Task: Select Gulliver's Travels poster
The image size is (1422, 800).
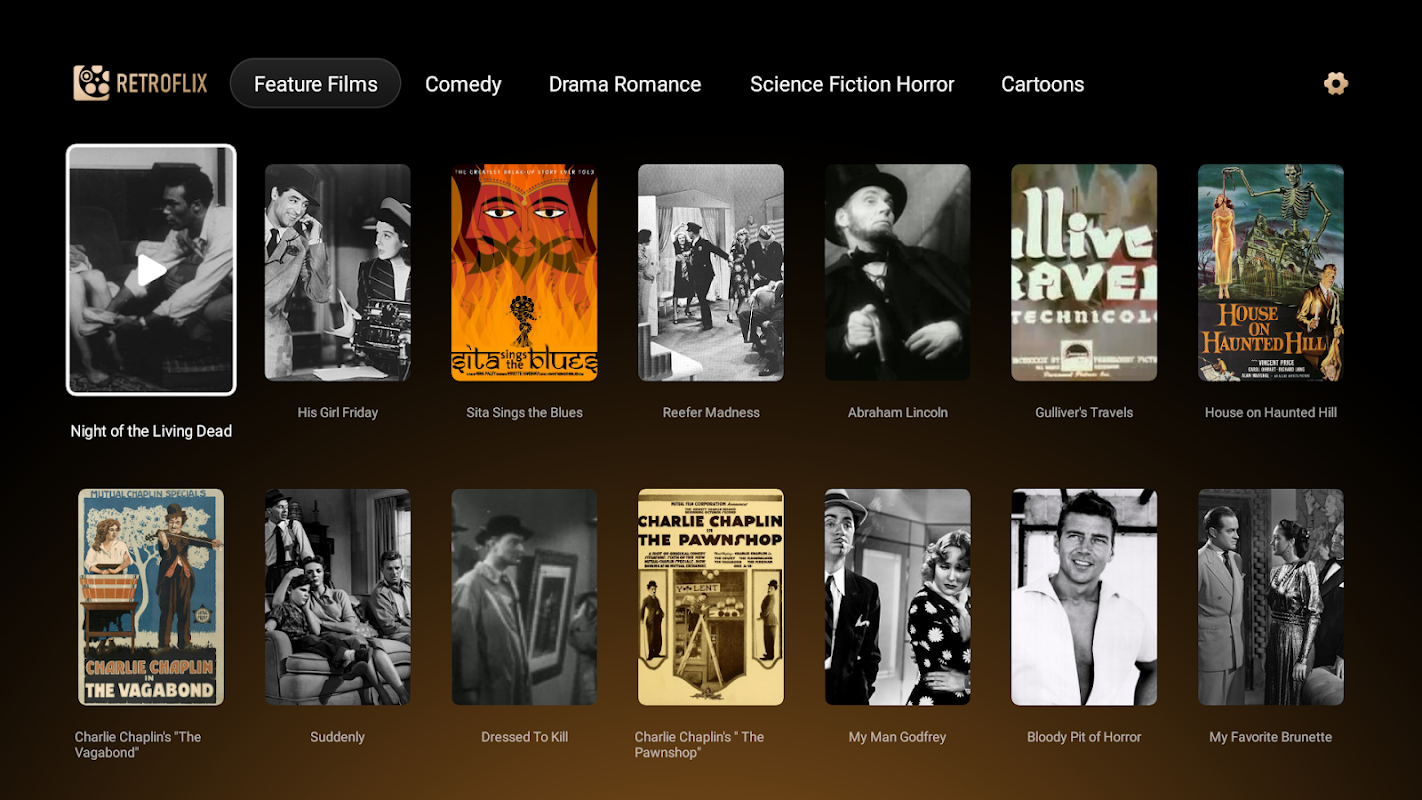Action: tap(1084, 272)
